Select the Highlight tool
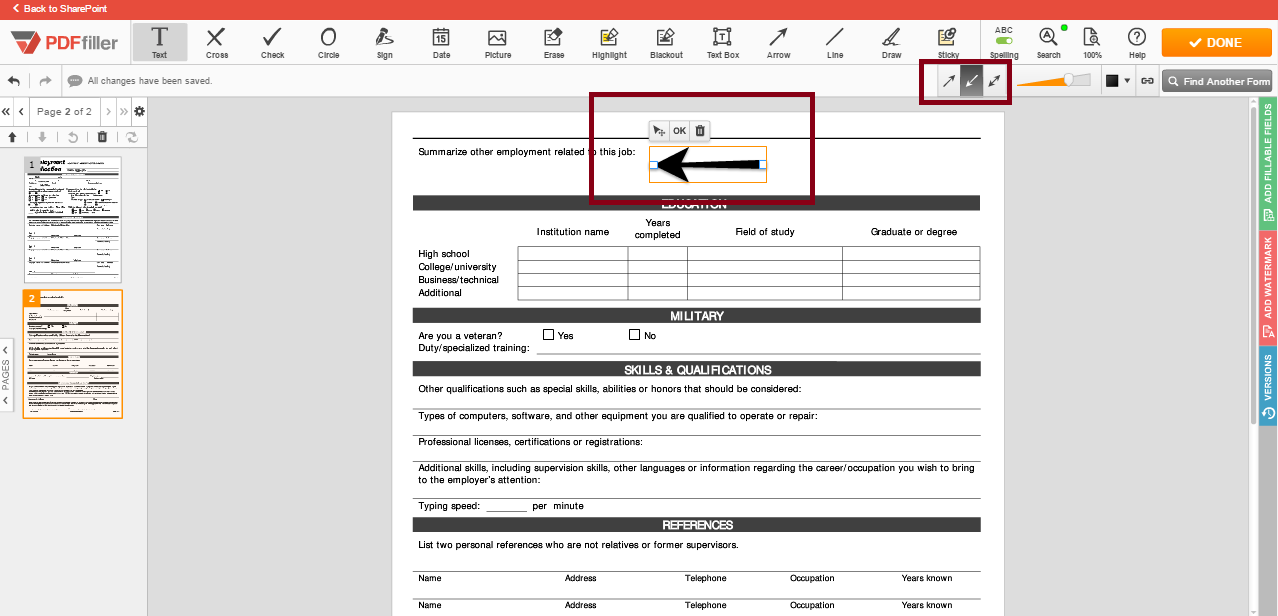 (x=609, y=42)
